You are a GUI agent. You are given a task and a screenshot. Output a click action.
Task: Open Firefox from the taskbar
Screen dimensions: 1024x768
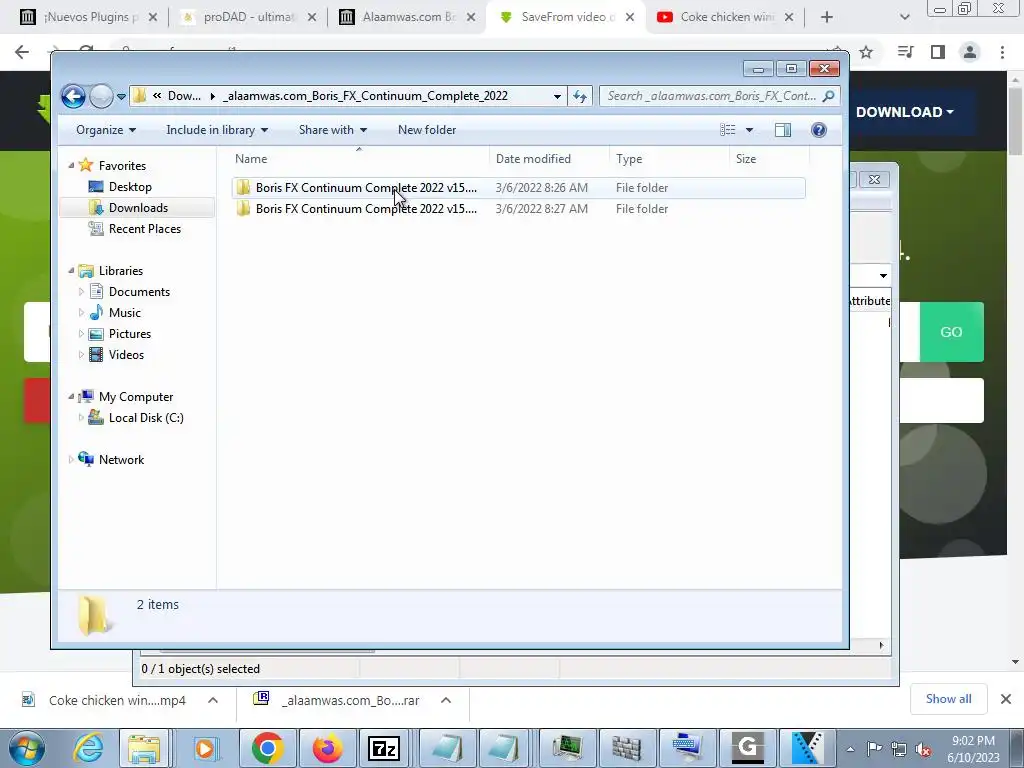pos(327,748)
